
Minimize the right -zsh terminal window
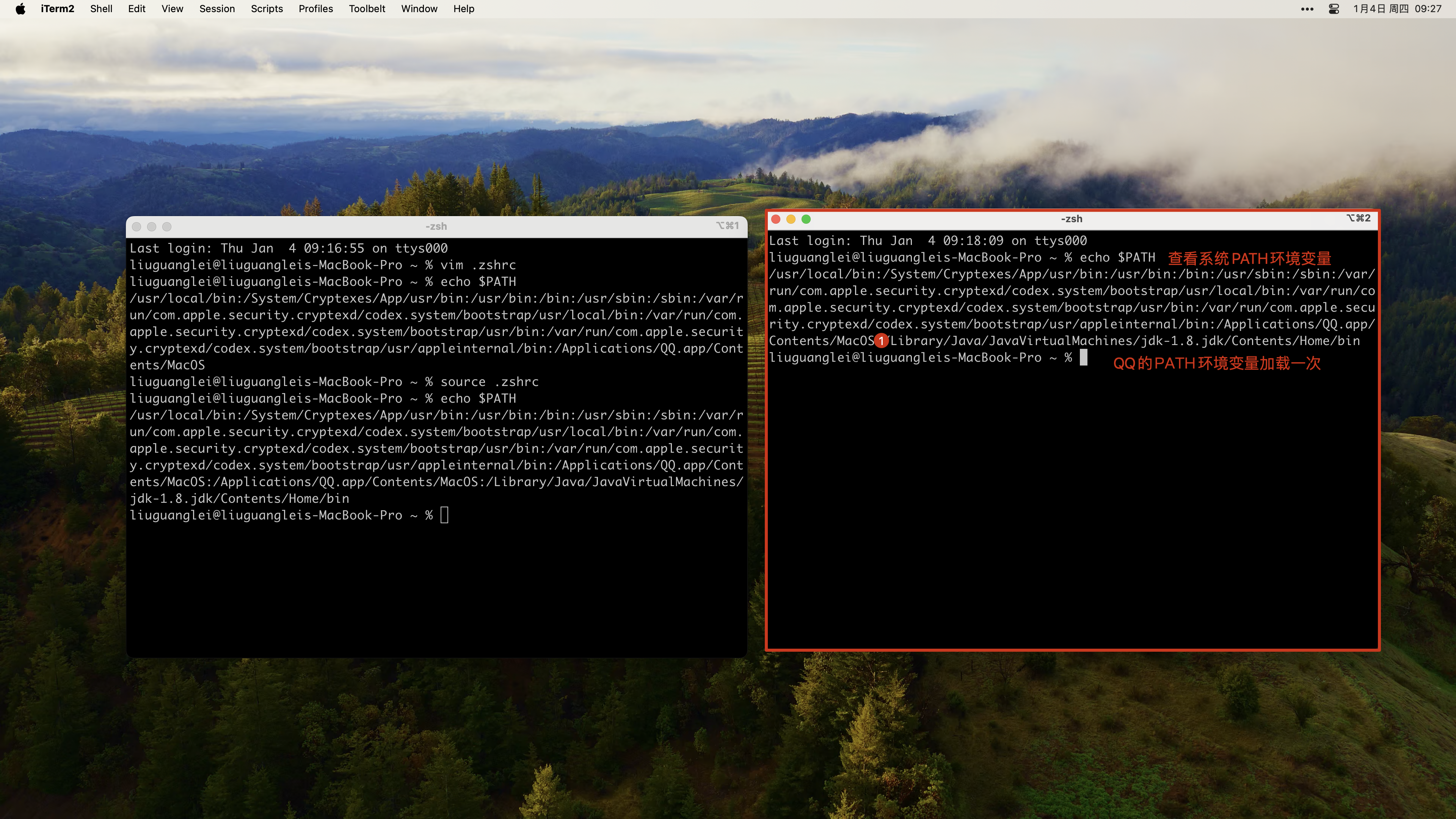point(791,219)
